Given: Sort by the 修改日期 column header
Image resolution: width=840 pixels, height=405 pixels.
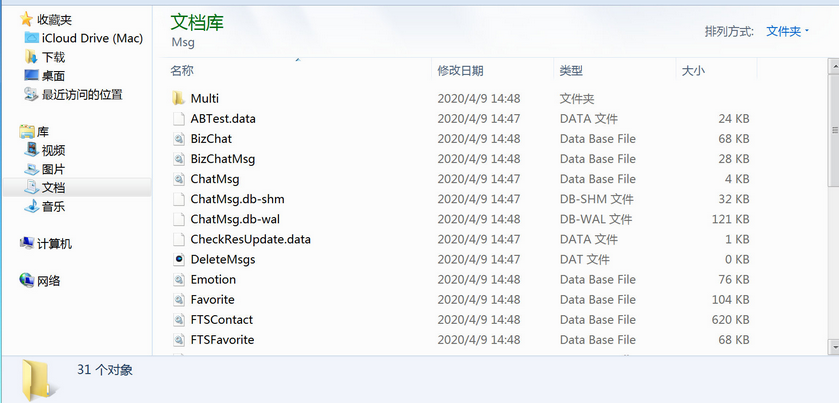Looking at the screenshot, I should tap(460, 70).
